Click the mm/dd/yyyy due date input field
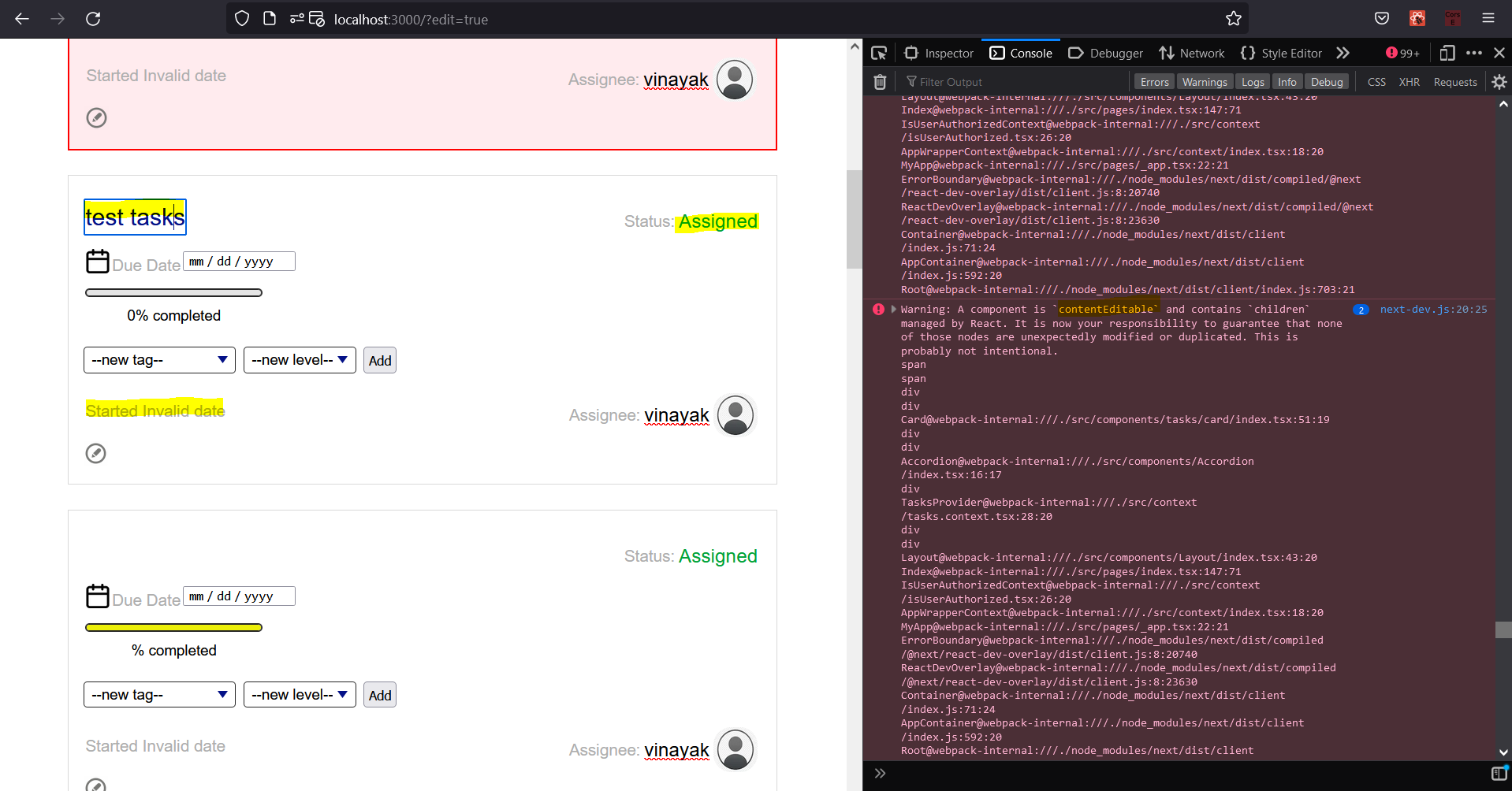The width and height of the screenshot is (1512, 791). pos(238,261)
